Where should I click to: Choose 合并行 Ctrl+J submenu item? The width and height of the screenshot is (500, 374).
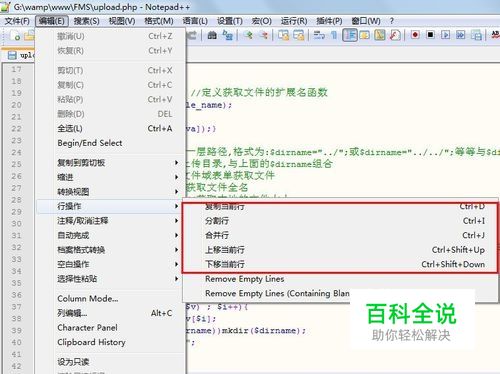click(x=340, y=235)
